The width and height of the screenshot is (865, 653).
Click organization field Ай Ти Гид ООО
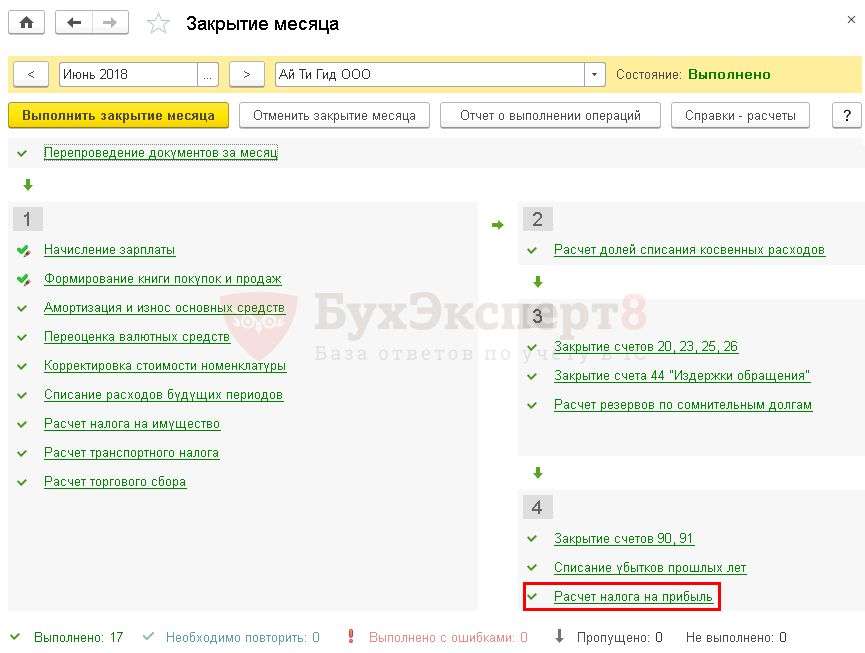tap(430, 74)
